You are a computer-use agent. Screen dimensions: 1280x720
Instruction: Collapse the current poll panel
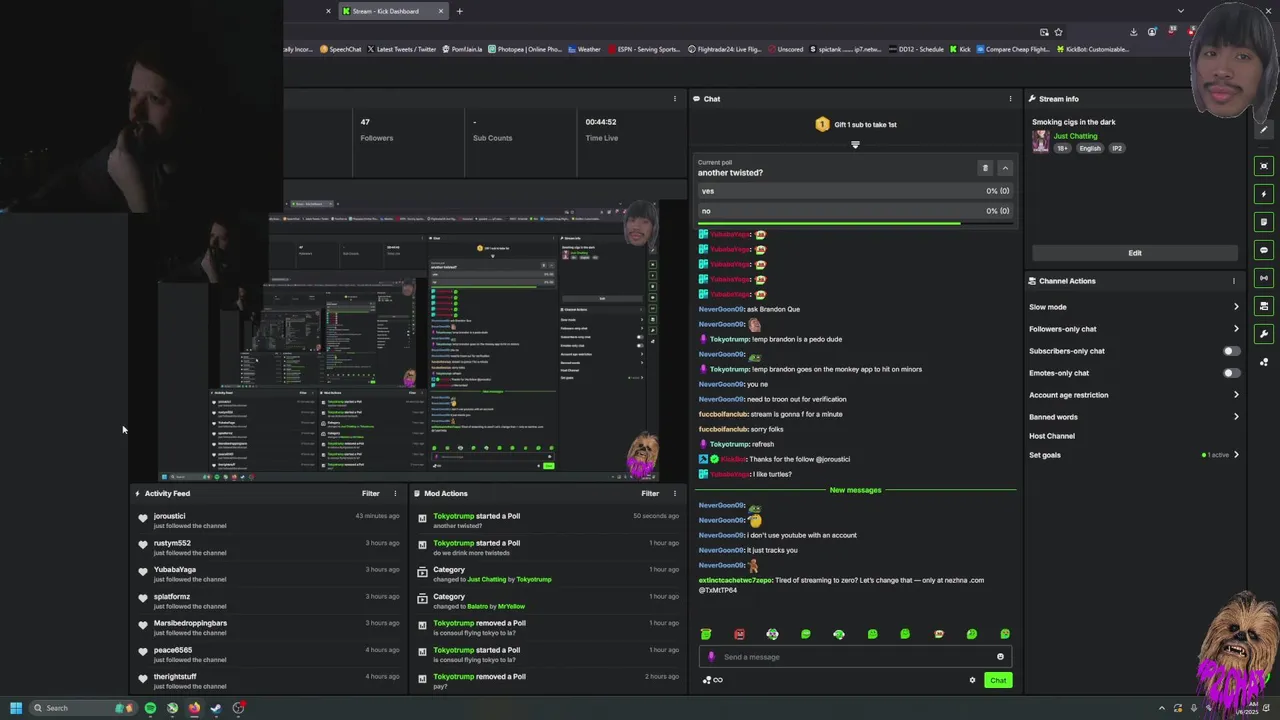[x=1005, y=168]
